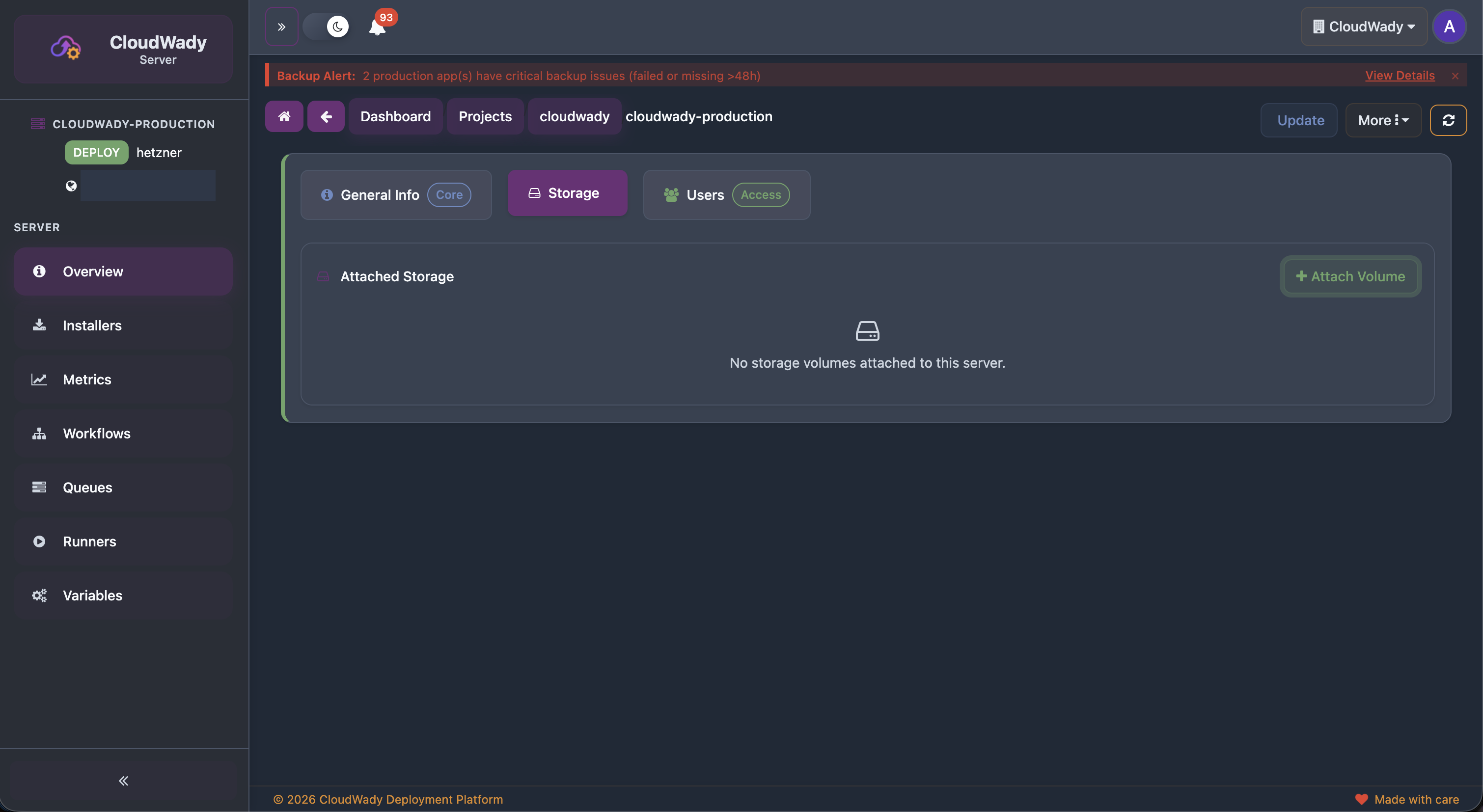Click the globe icon under hetzner
The height and width of the screenshot is (812, 1483).
(71, 186)
